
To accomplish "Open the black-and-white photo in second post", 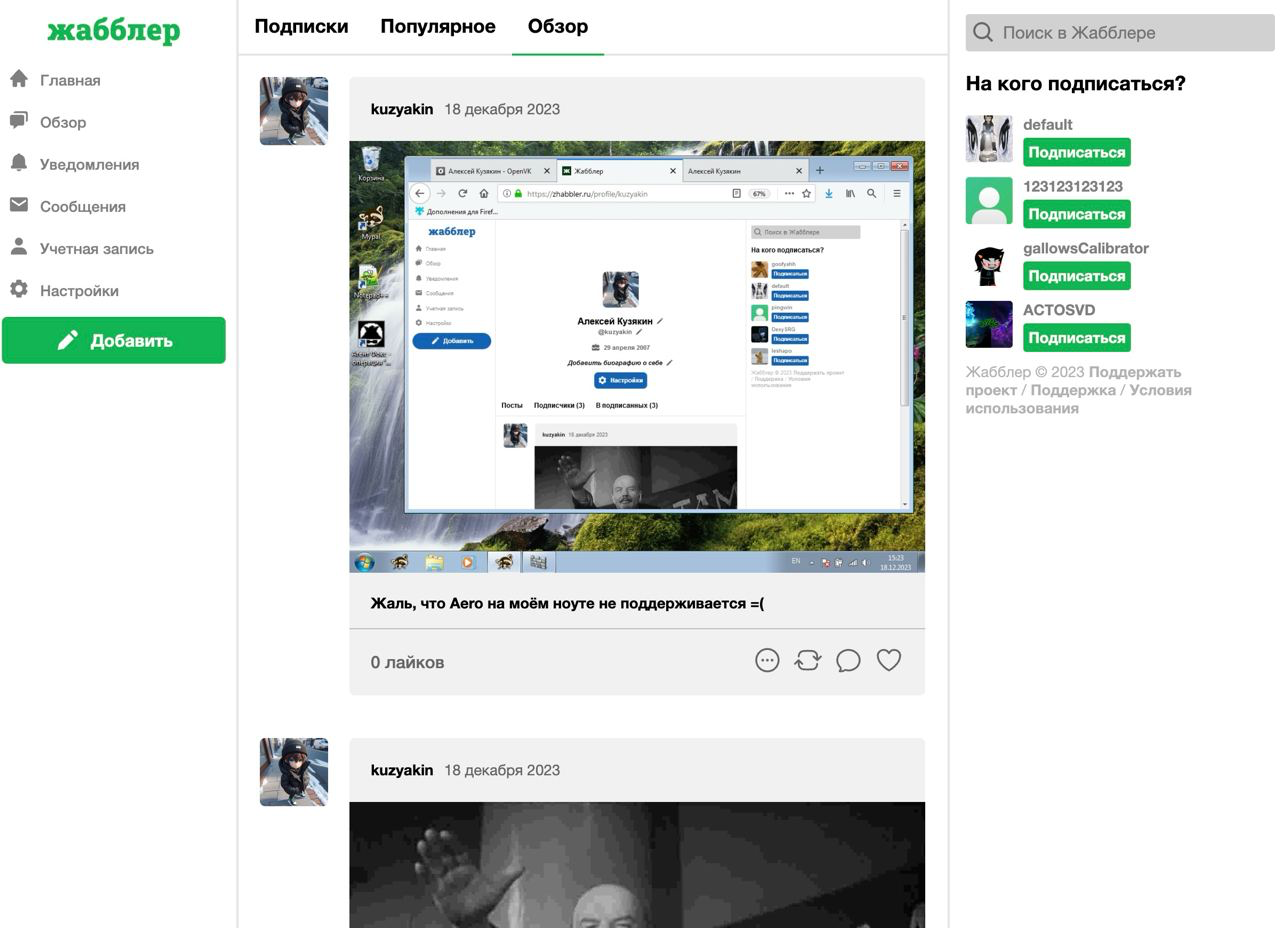I will coord(637,865).
